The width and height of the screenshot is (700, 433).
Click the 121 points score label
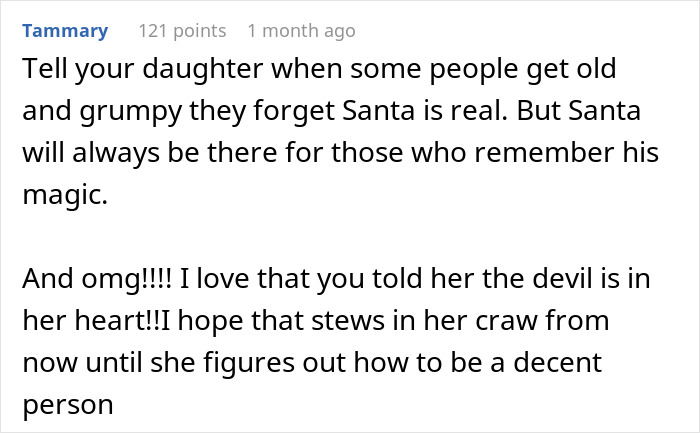point(182,31)
